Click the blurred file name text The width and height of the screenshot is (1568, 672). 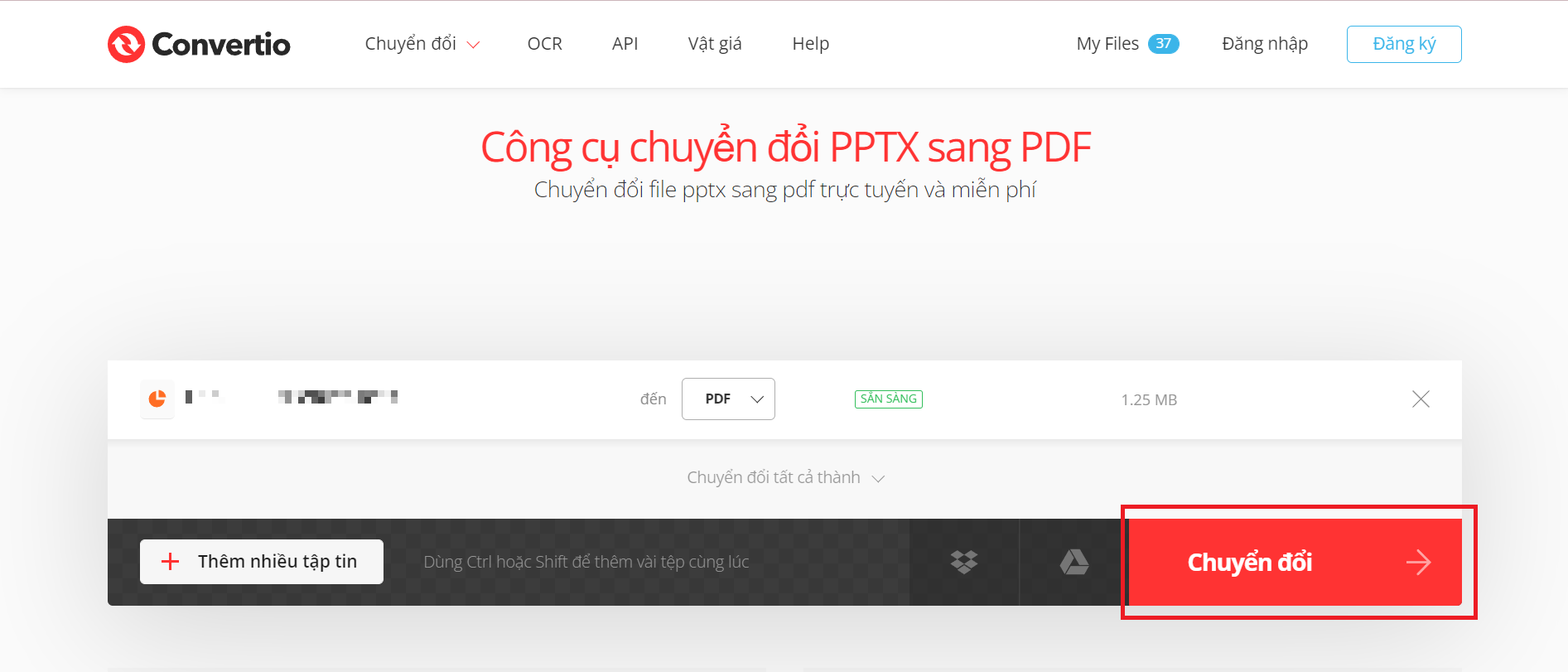(x=292, y=397)
